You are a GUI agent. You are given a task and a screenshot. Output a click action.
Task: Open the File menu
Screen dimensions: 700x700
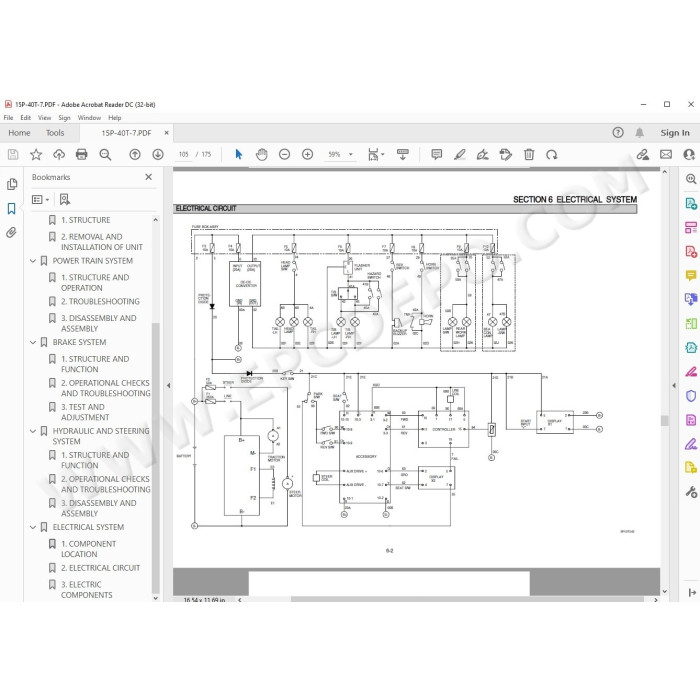8,118
